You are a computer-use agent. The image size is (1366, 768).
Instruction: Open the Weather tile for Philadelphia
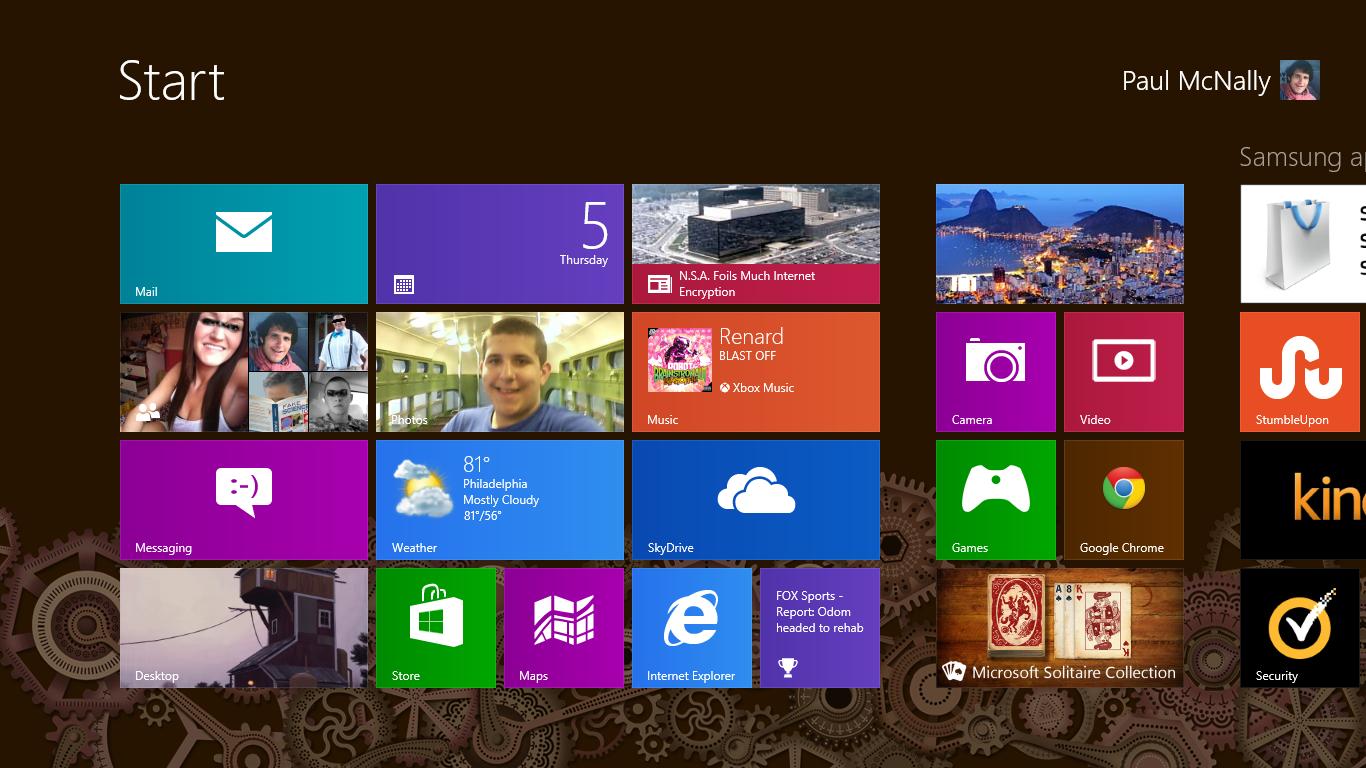pos(500,500)
